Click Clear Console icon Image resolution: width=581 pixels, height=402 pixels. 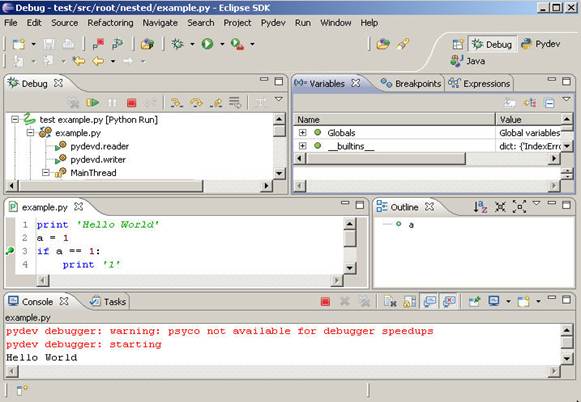(x=390, y=302)
